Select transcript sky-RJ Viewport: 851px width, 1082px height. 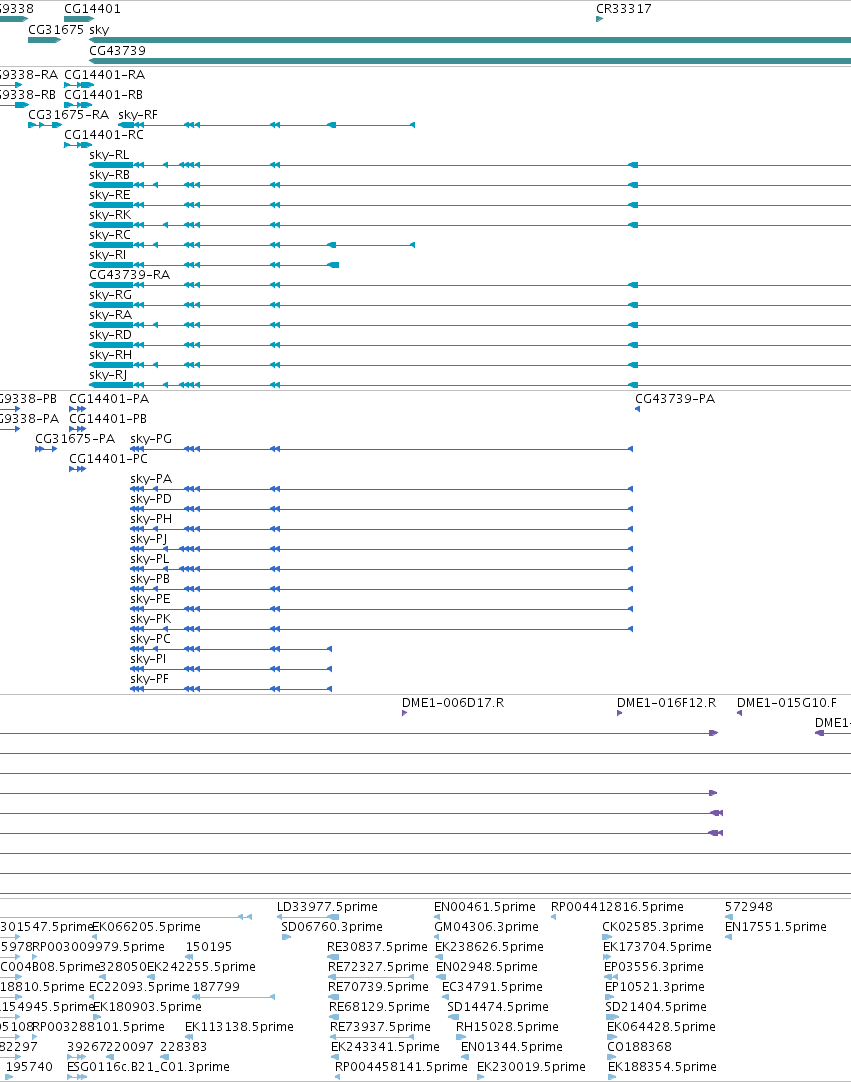(x=470, y=385)
